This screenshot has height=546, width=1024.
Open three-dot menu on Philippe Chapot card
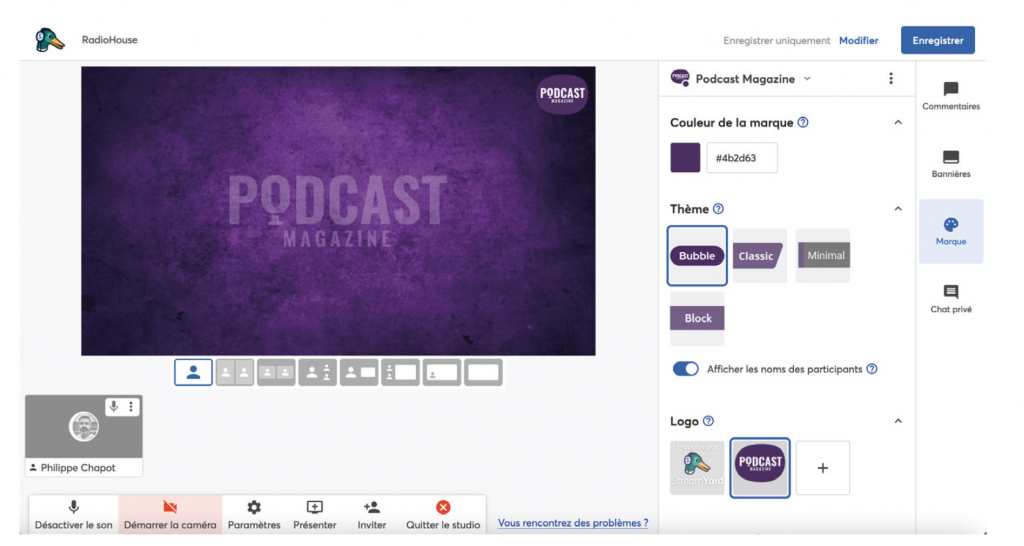point(131,406)
